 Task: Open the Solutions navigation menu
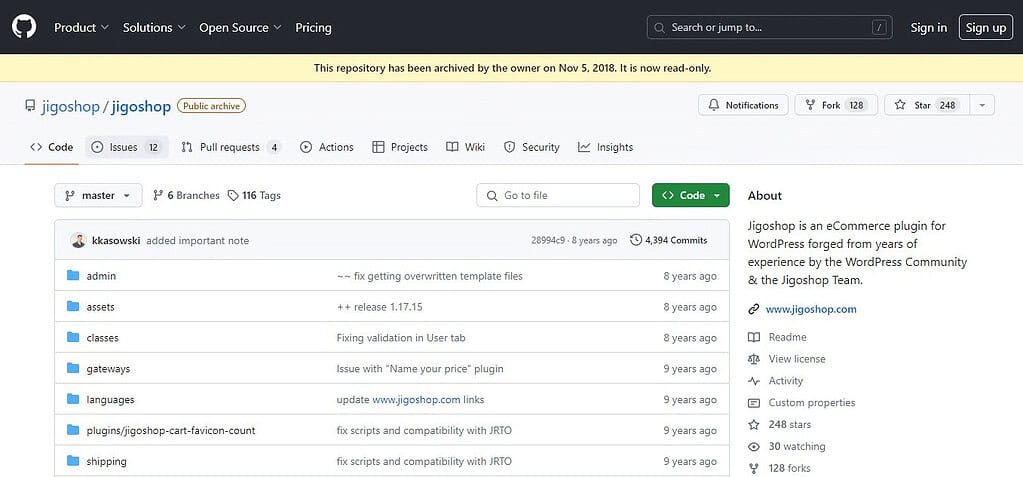coord(155,27)
